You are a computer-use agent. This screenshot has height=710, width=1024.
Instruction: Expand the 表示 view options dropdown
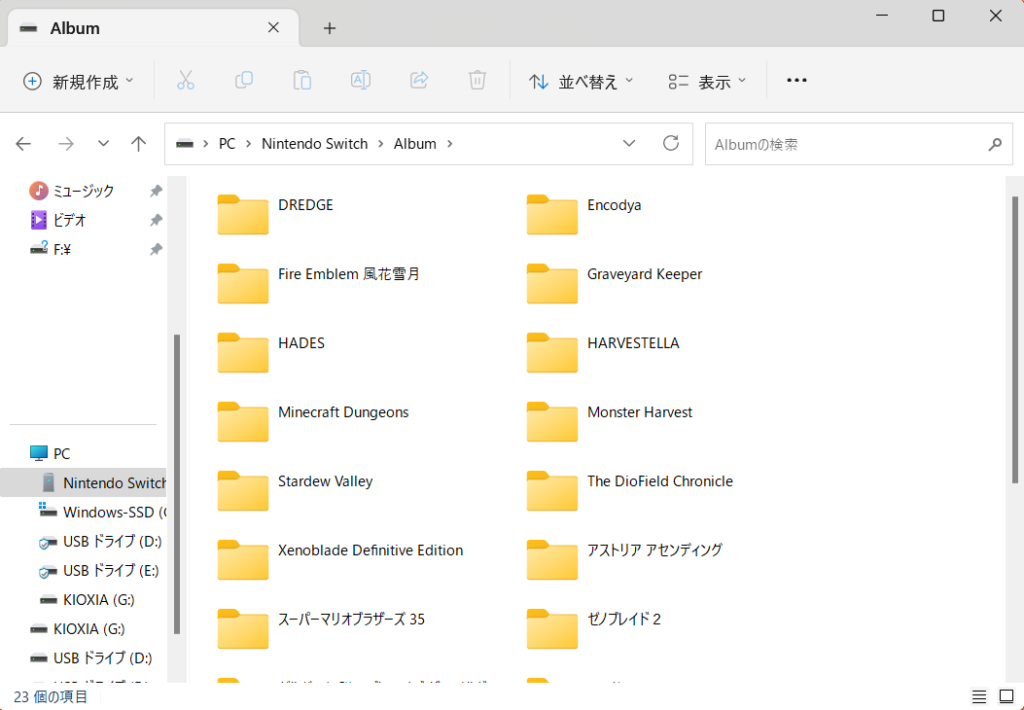pos(707,81)
